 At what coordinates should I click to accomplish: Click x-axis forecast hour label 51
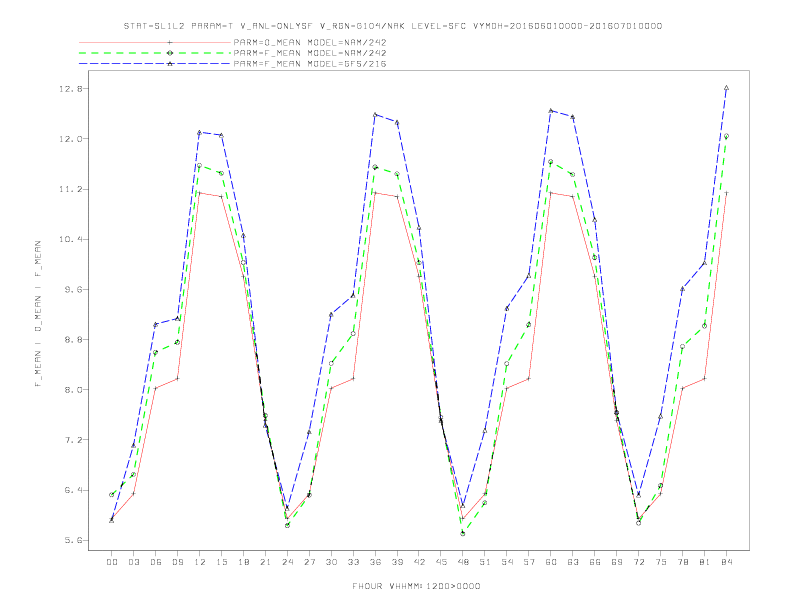pos(485,562)
